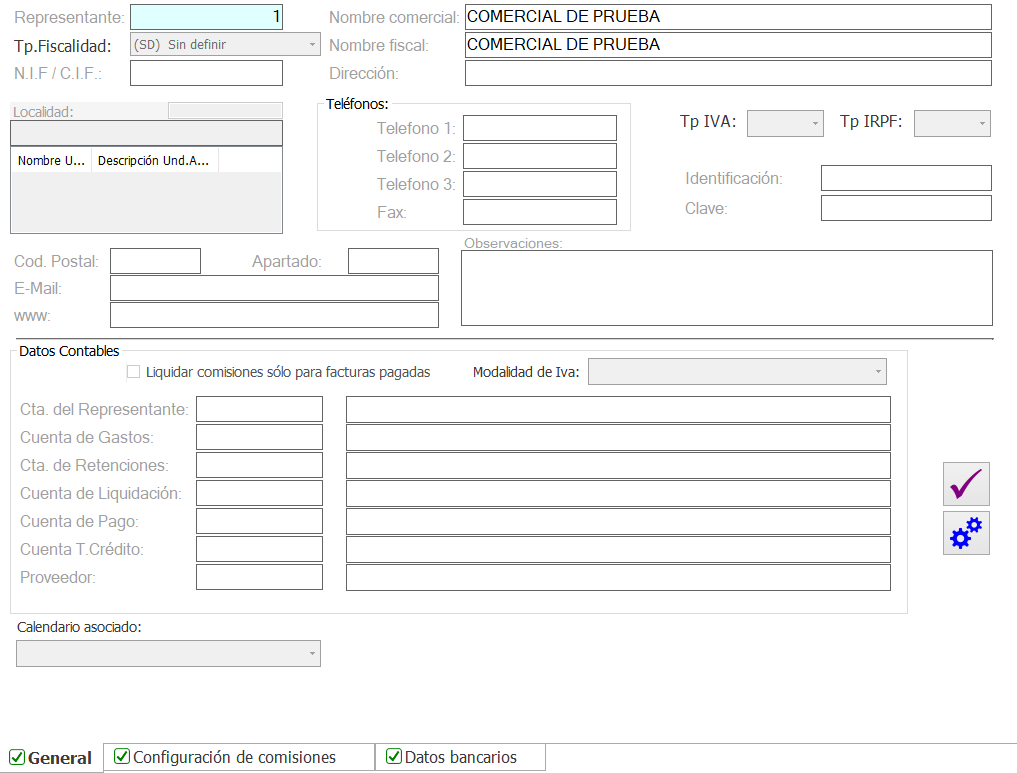Image resolution: width=1017 pixels, height=773 pixels.
Task: Open the Modalidad de Iva dropdown
Action: pyautogui.click(x=737, y=372)
